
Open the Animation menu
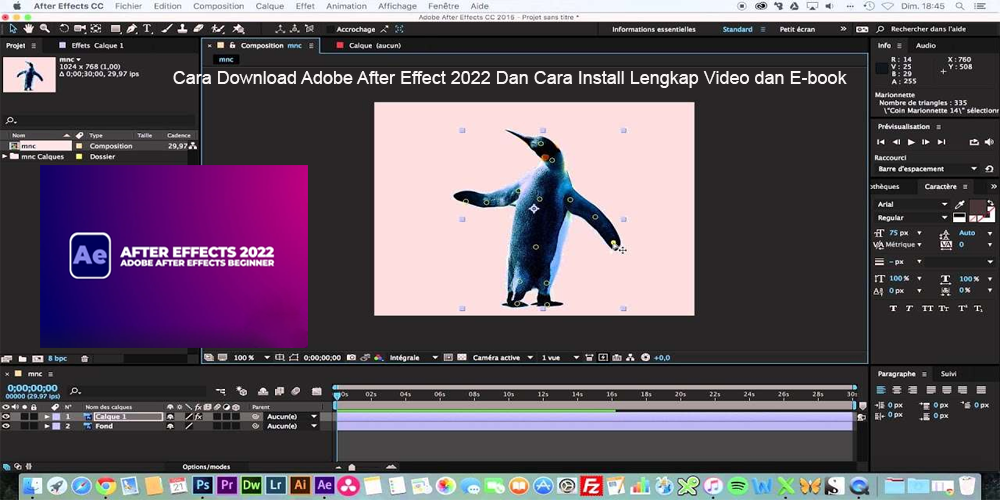click(346, 6)
